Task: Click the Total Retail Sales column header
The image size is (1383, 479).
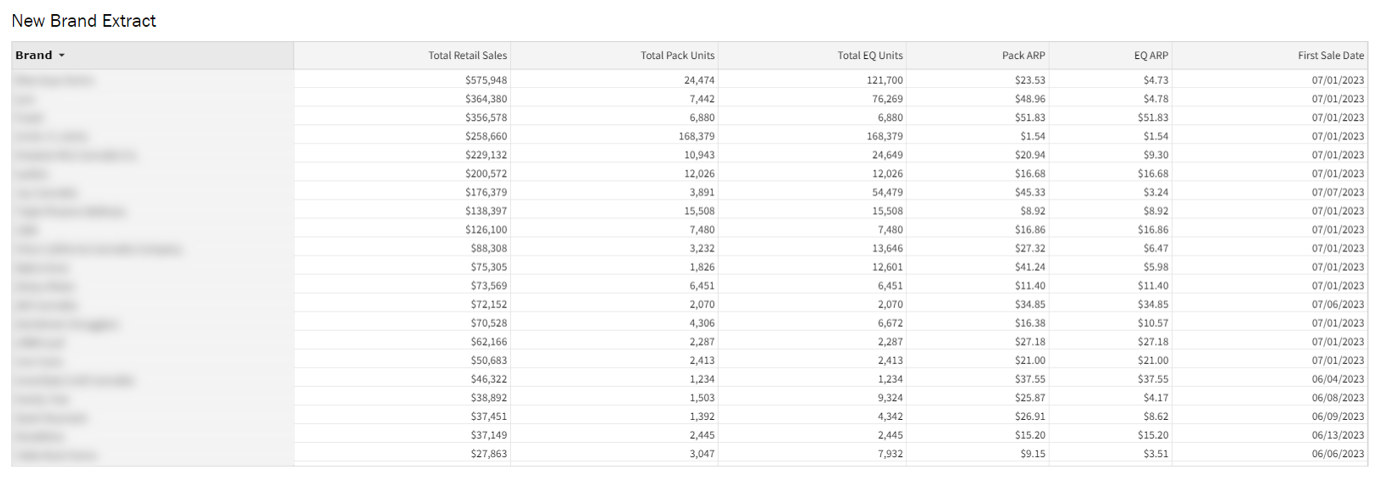Action: click(x=467, y=56)
